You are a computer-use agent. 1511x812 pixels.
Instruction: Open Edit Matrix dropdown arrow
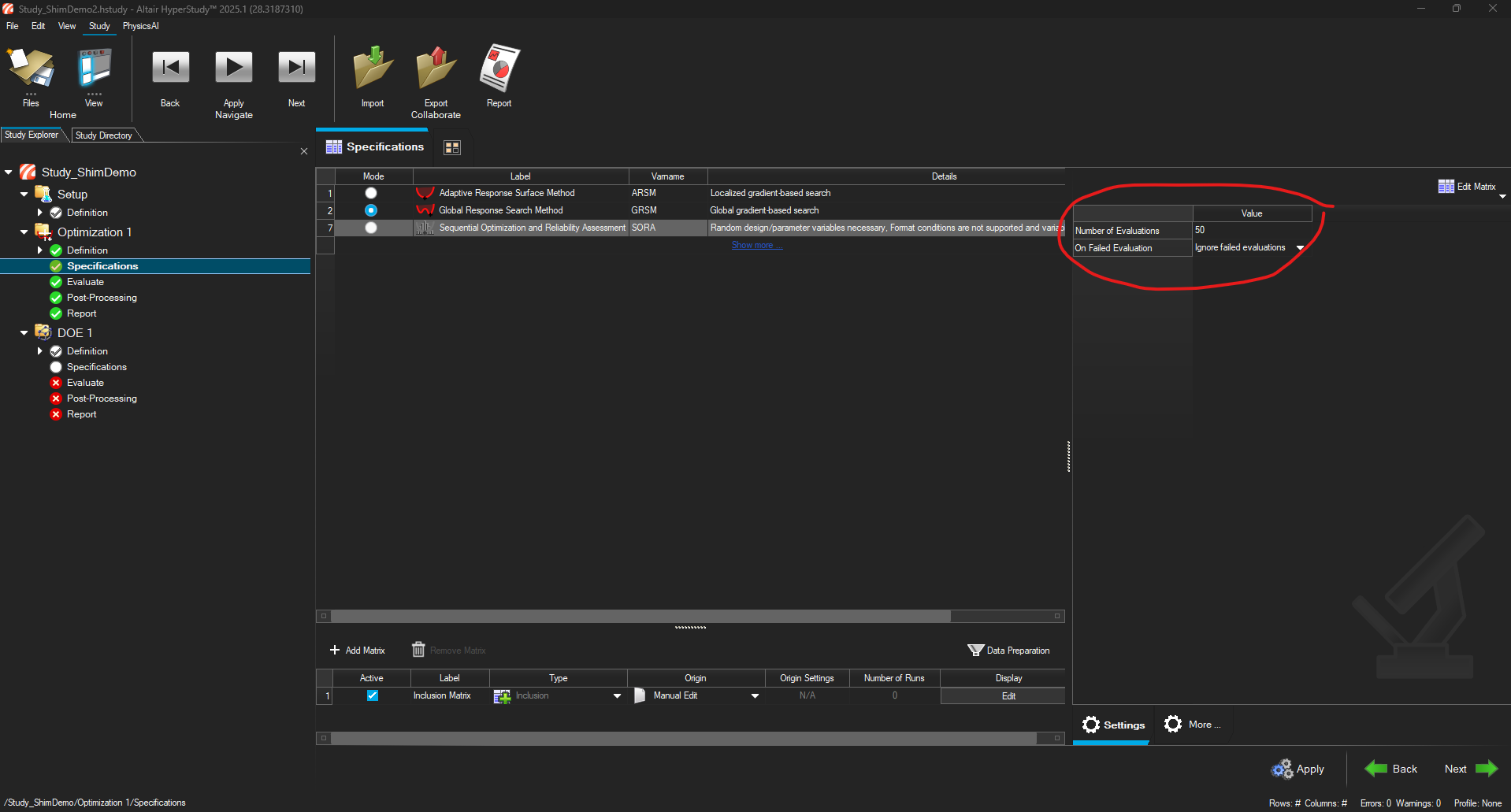coord(1502,196)
